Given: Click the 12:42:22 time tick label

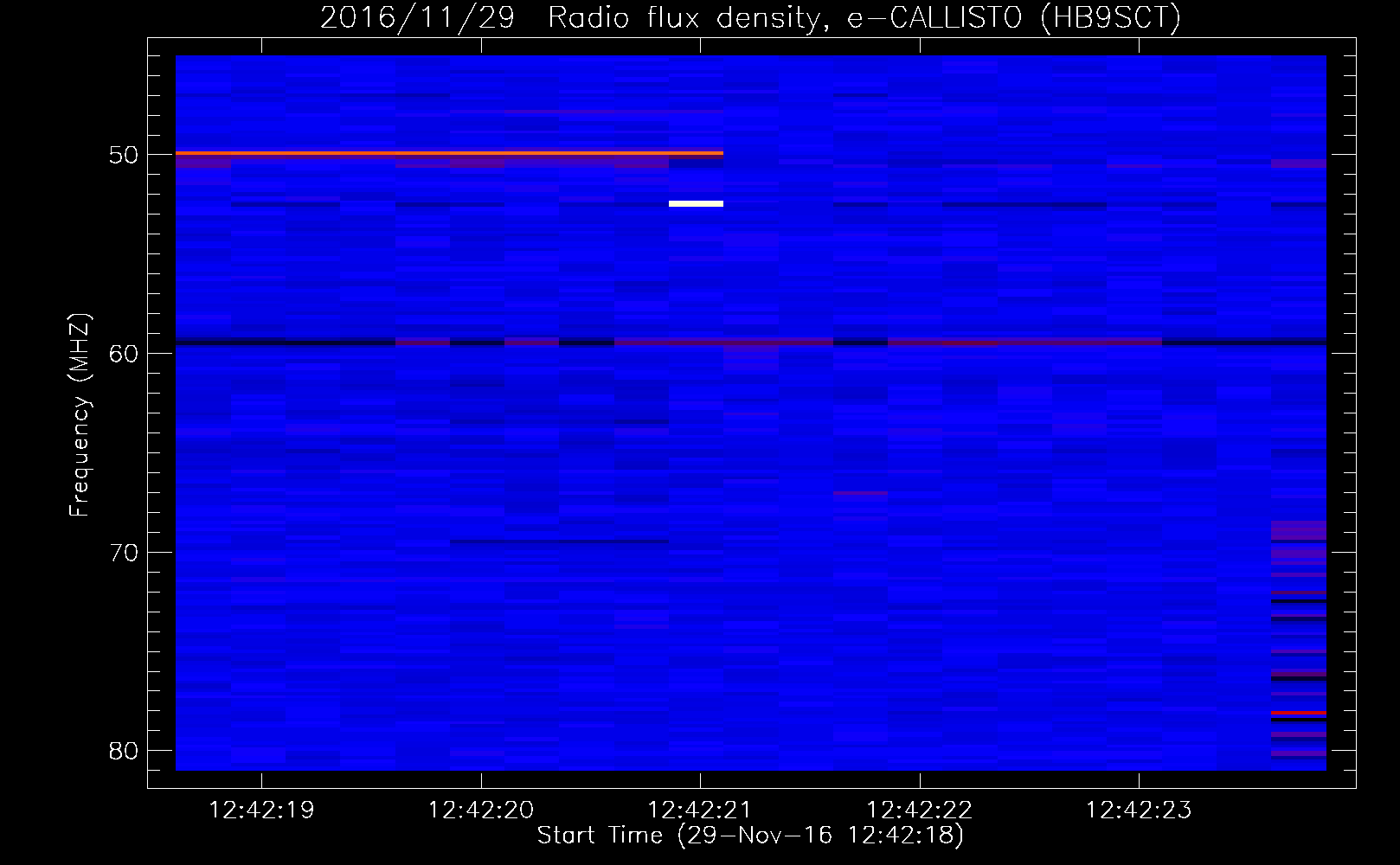Looking at the screenshot, I should (x=920, y=811).
